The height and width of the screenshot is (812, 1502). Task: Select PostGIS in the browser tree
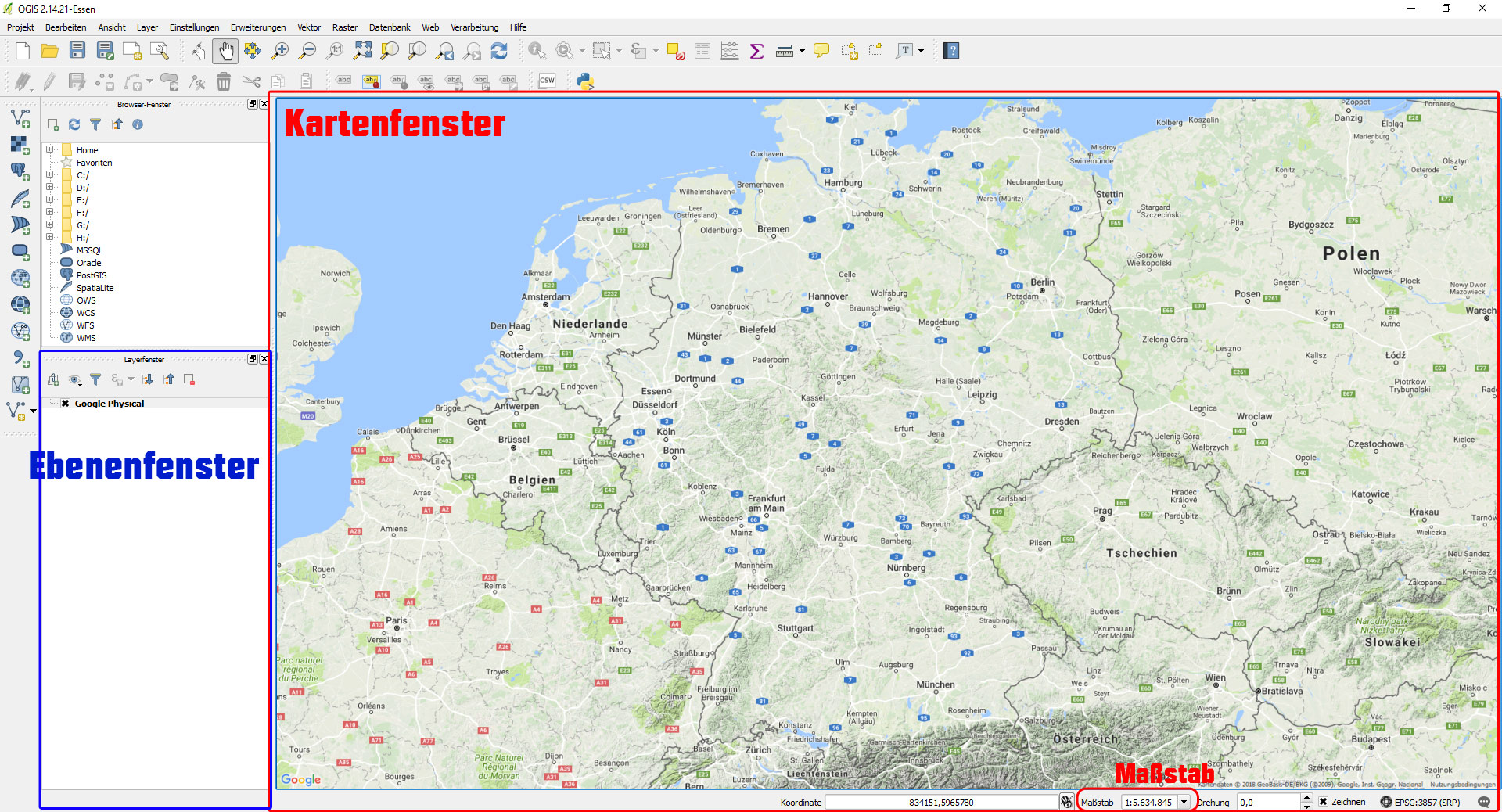[x=92, y=275]
